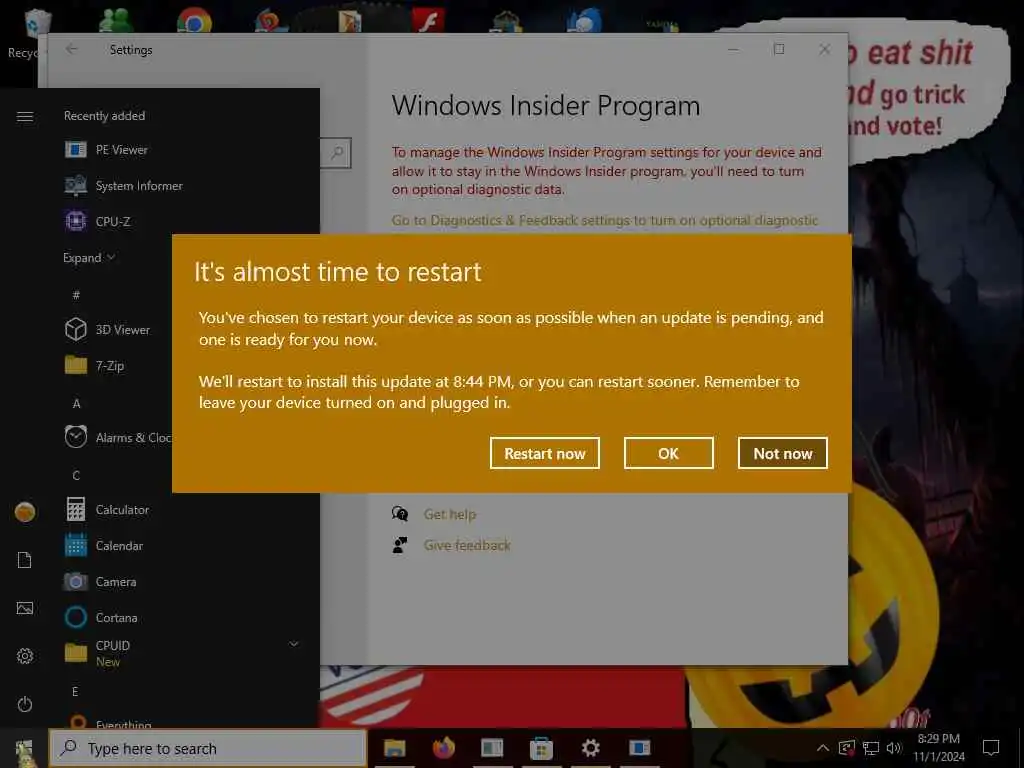Image resolution: width=1024 pixels, height=768 pixels.
Task: Open Documents from Start sidebar
Action: (25, 560)
